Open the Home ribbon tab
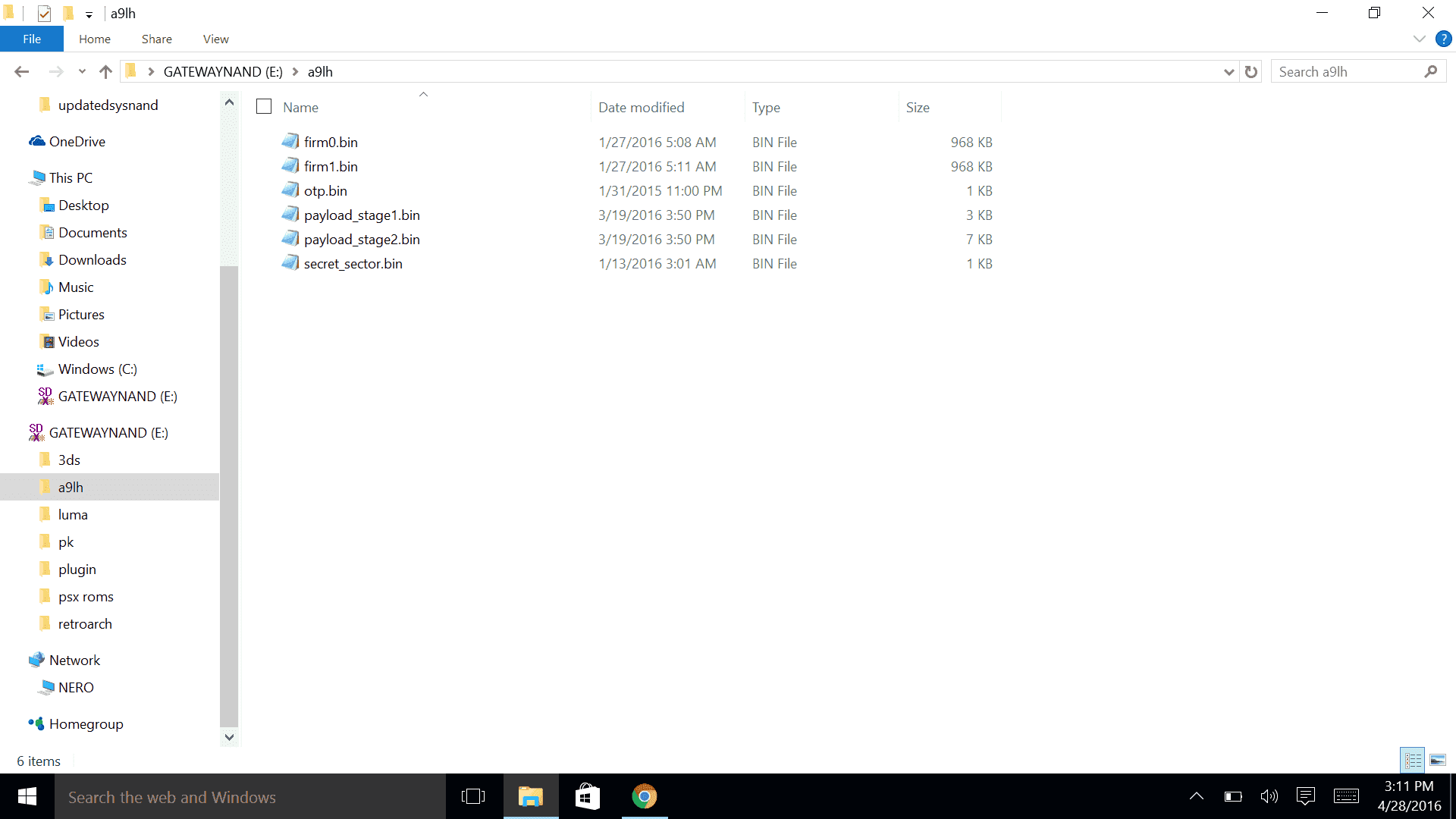1456x819 pixels. (95, 39)
